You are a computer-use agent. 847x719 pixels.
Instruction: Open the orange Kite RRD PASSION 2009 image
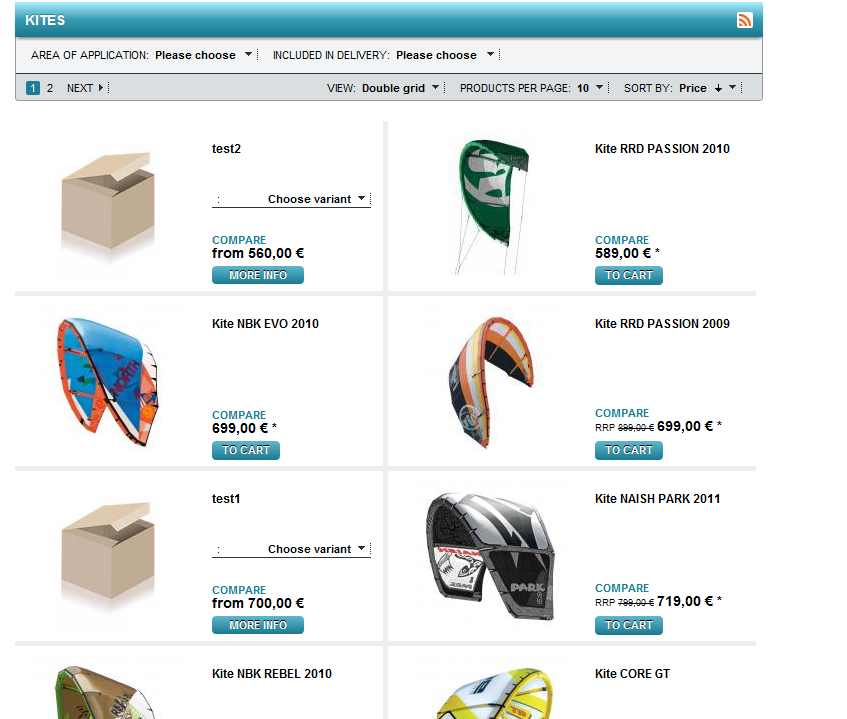(x=490, y=382)
